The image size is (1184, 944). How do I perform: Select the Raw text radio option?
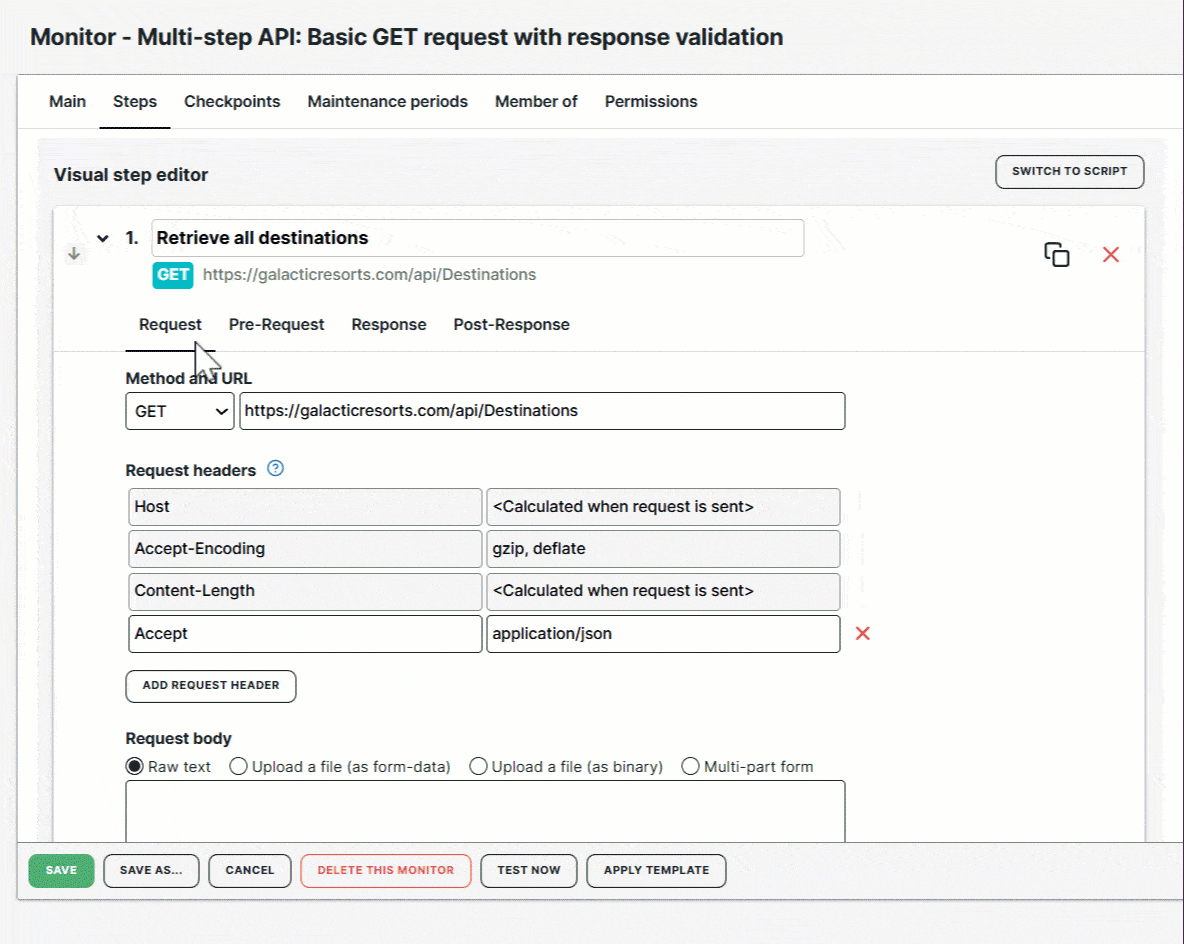coord(135,766)
